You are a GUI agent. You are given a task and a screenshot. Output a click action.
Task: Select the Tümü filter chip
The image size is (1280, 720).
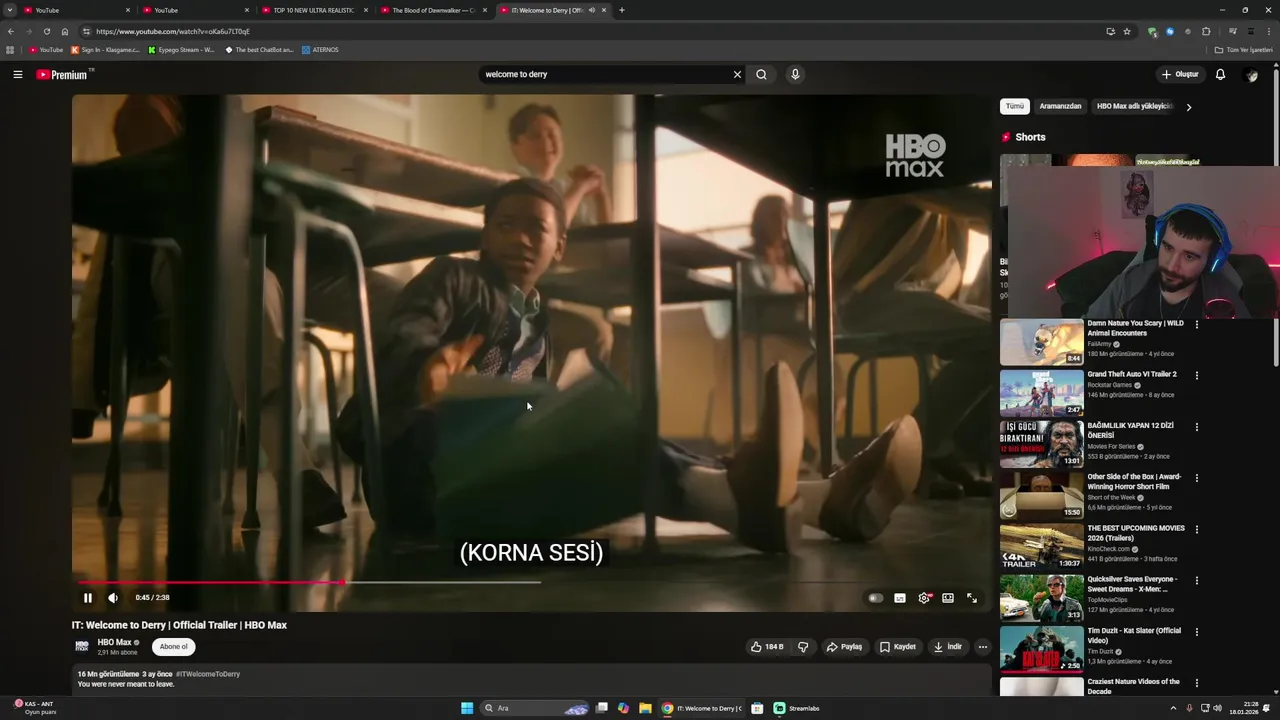click(1015, 106)
